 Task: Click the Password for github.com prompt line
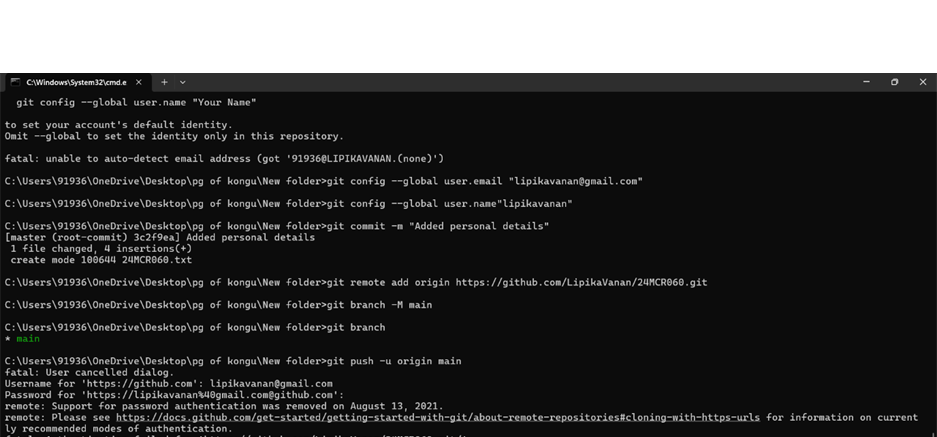174,395
